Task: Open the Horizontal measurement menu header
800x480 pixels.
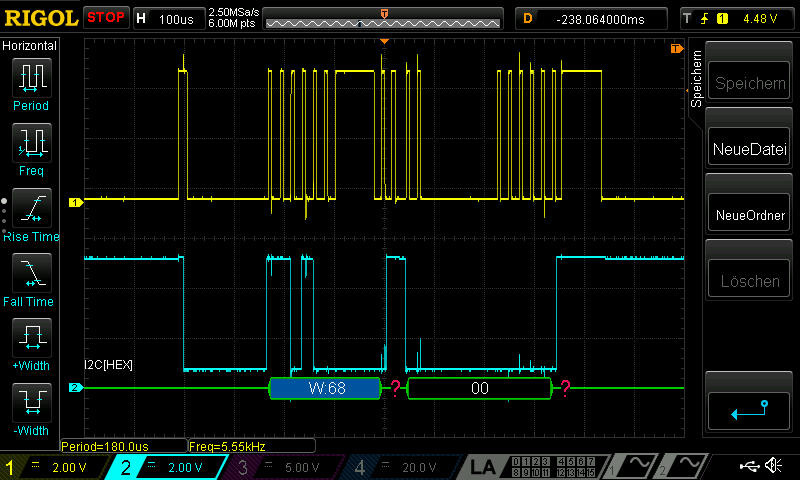Action: [x=30, y=46]
